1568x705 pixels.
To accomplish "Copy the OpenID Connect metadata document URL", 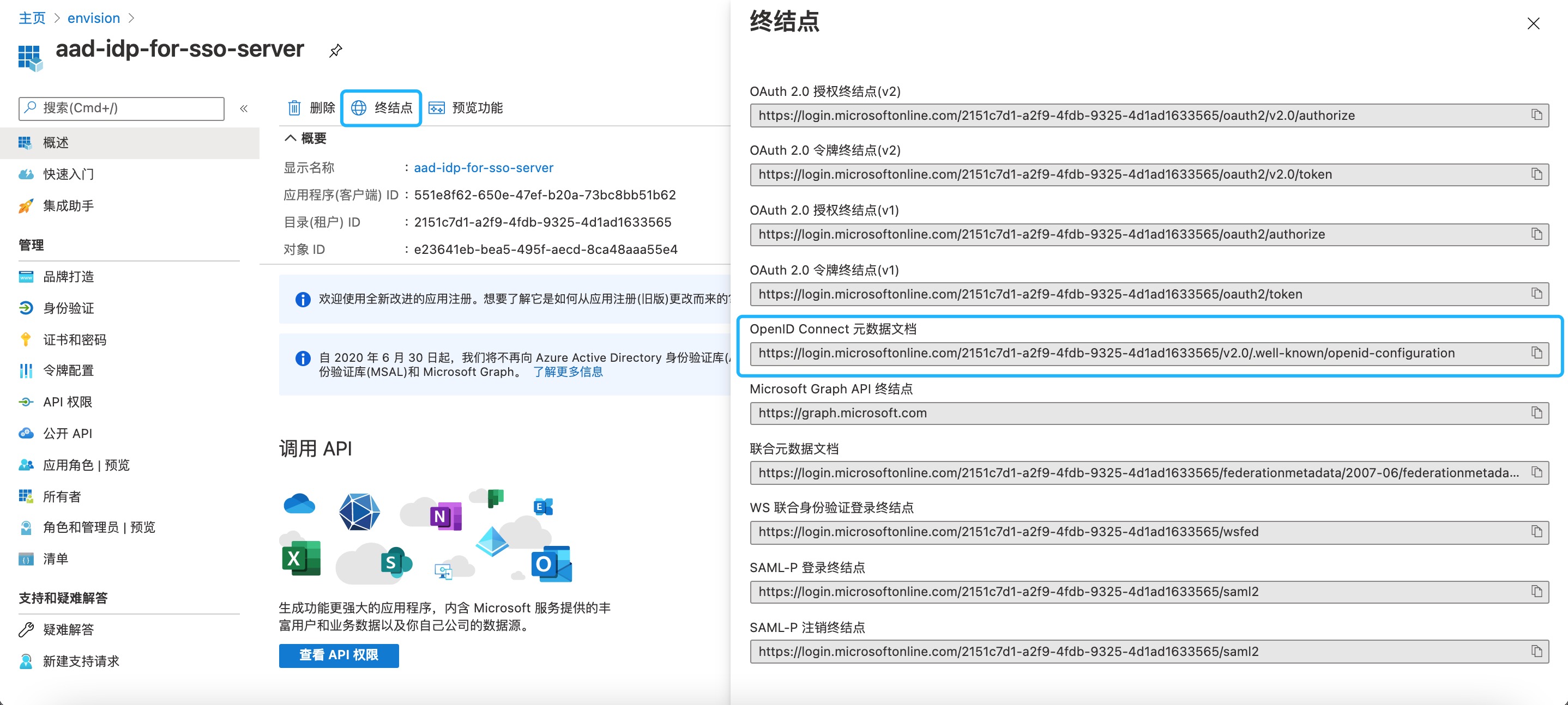I will 1536,353.
